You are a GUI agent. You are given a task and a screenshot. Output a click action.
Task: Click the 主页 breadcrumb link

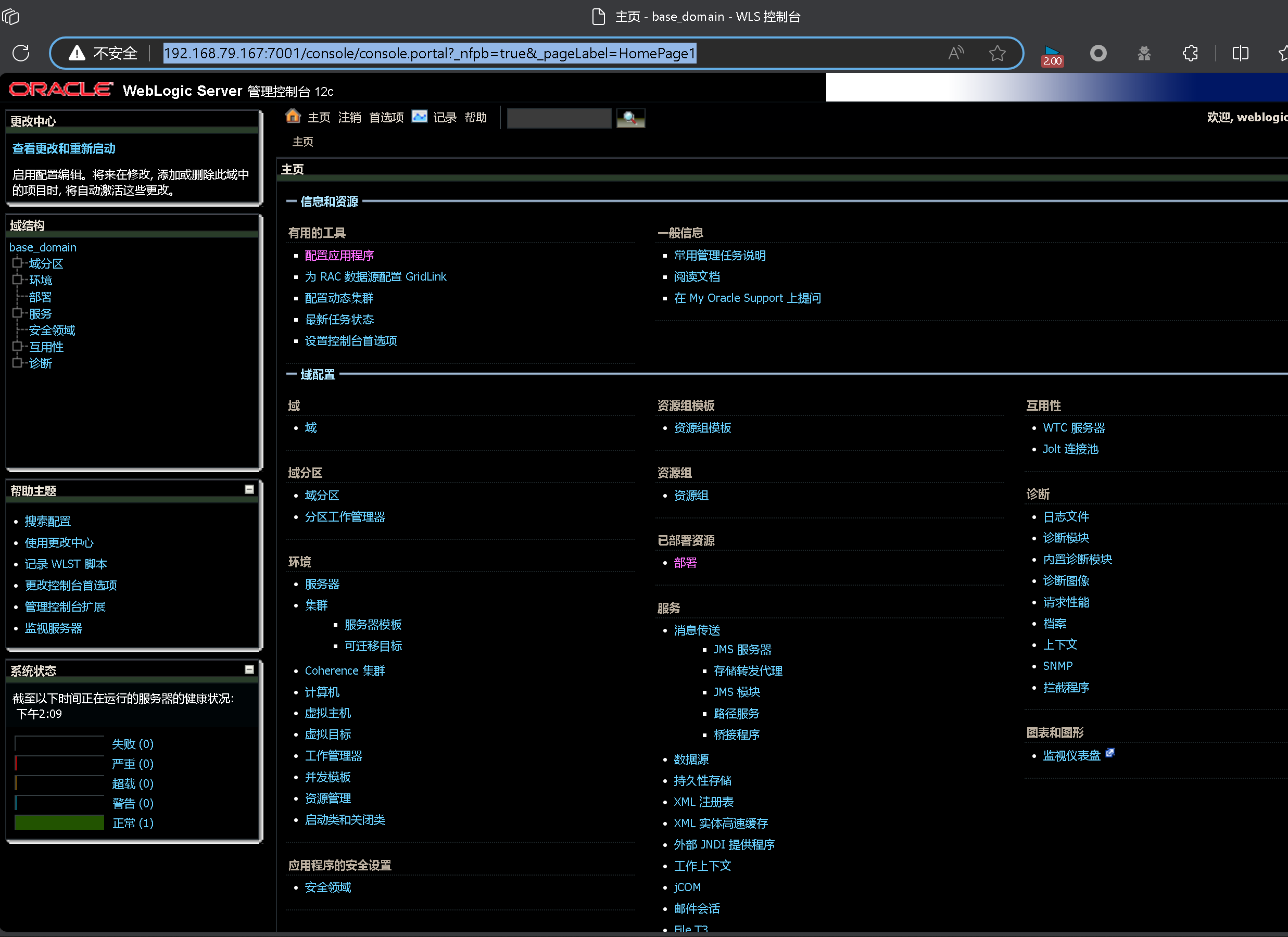(x=302, y=142)
